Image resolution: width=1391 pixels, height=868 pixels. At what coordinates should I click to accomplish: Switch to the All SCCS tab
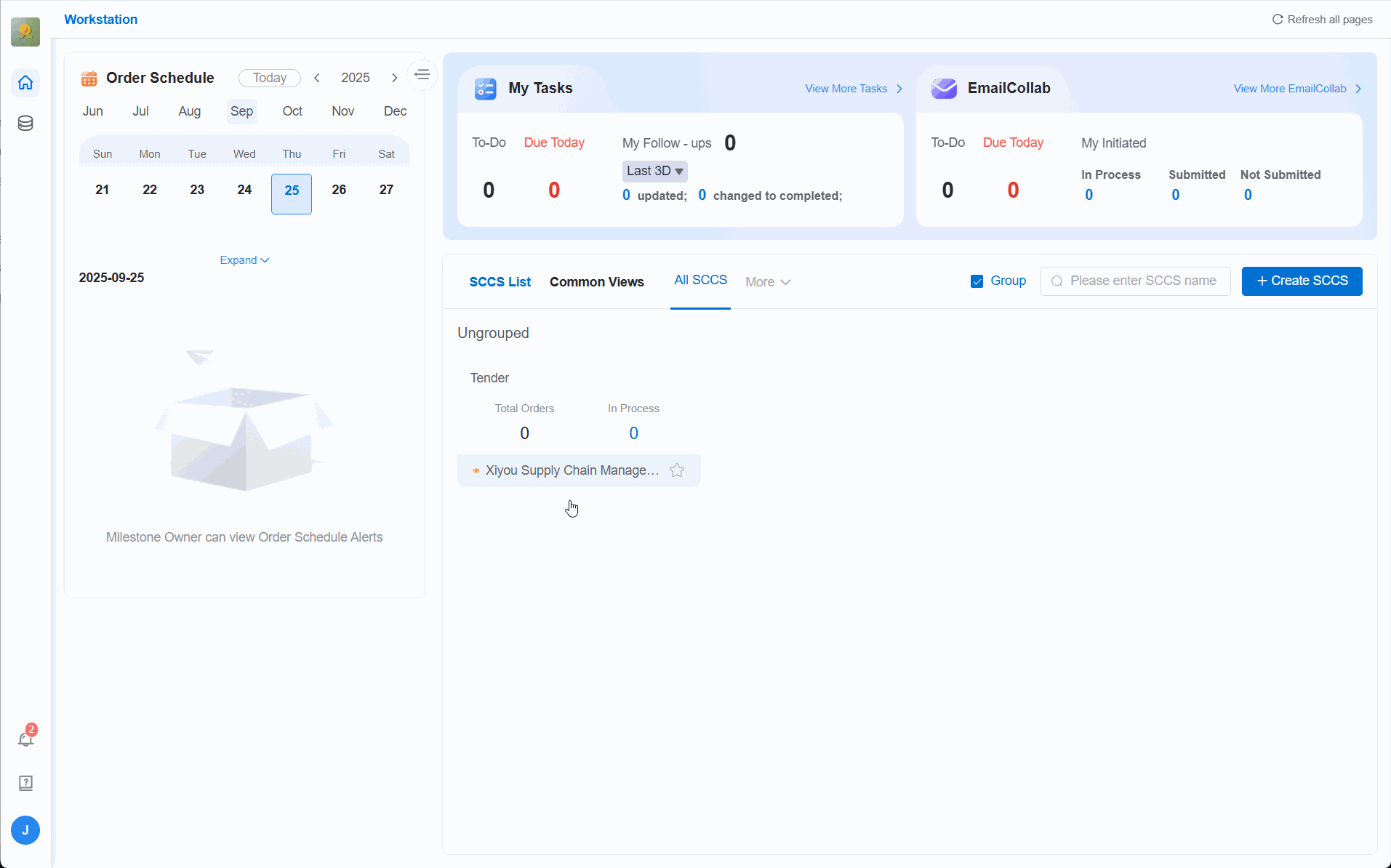(700, 281)
